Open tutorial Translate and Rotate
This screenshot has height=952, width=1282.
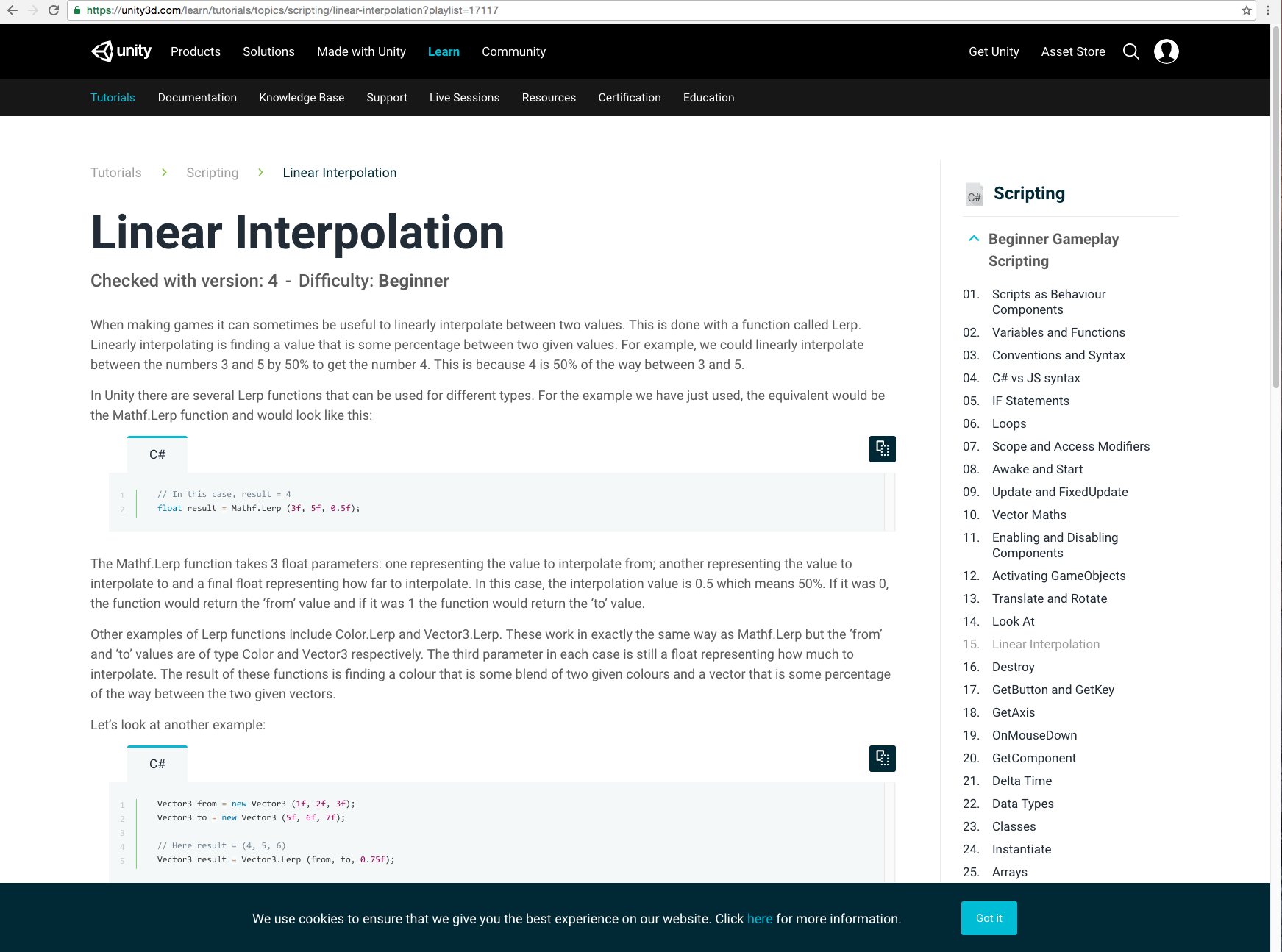[x=1050, y=598]
